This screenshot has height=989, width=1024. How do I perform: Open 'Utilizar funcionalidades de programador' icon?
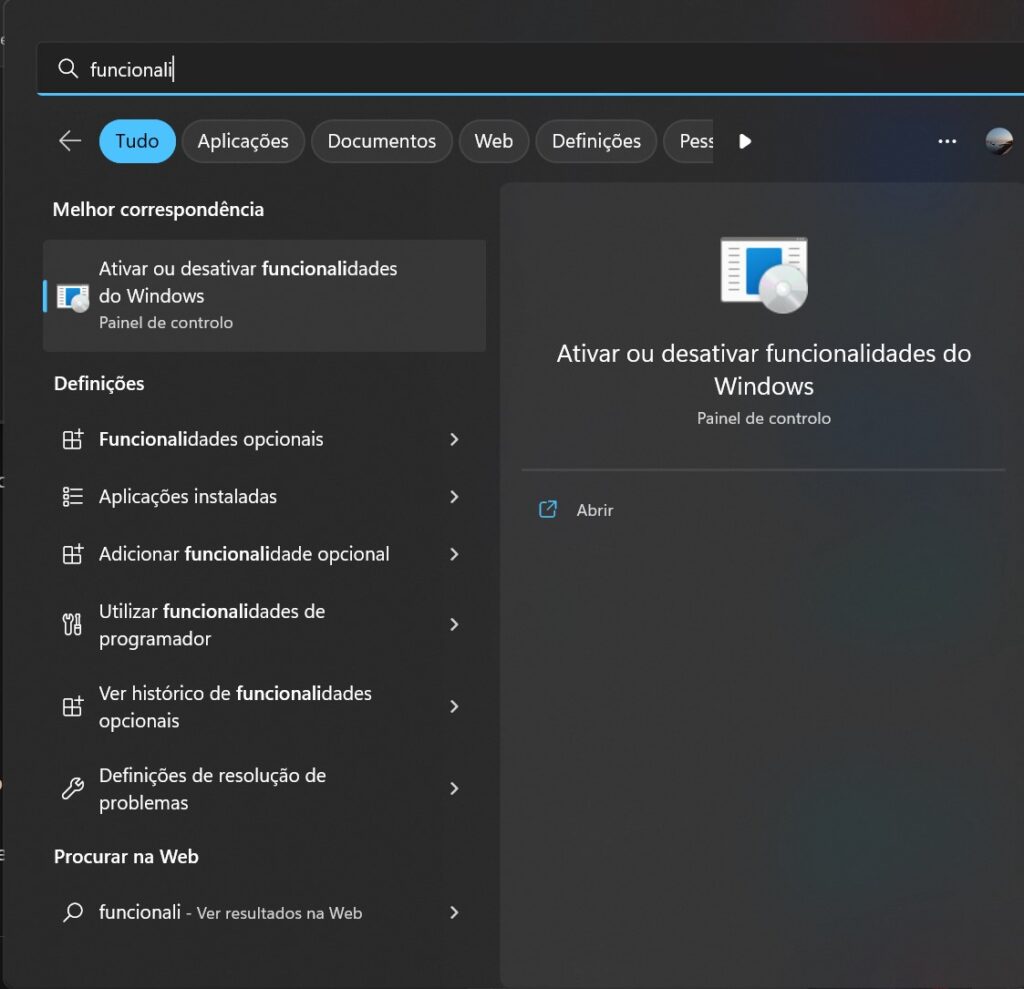coord(73,625)
